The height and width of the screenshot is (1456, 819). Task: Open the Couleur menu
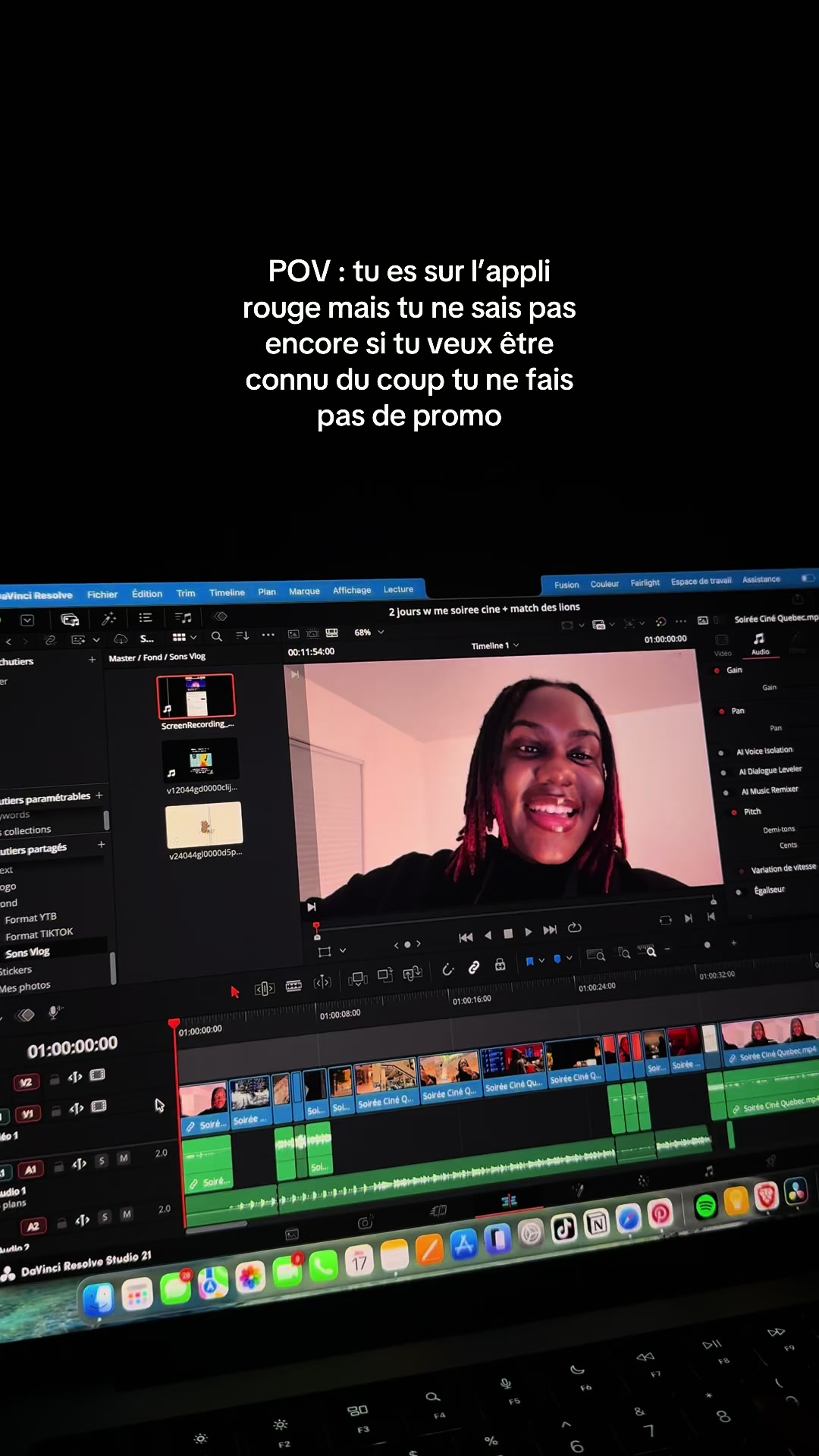point(604,584)
